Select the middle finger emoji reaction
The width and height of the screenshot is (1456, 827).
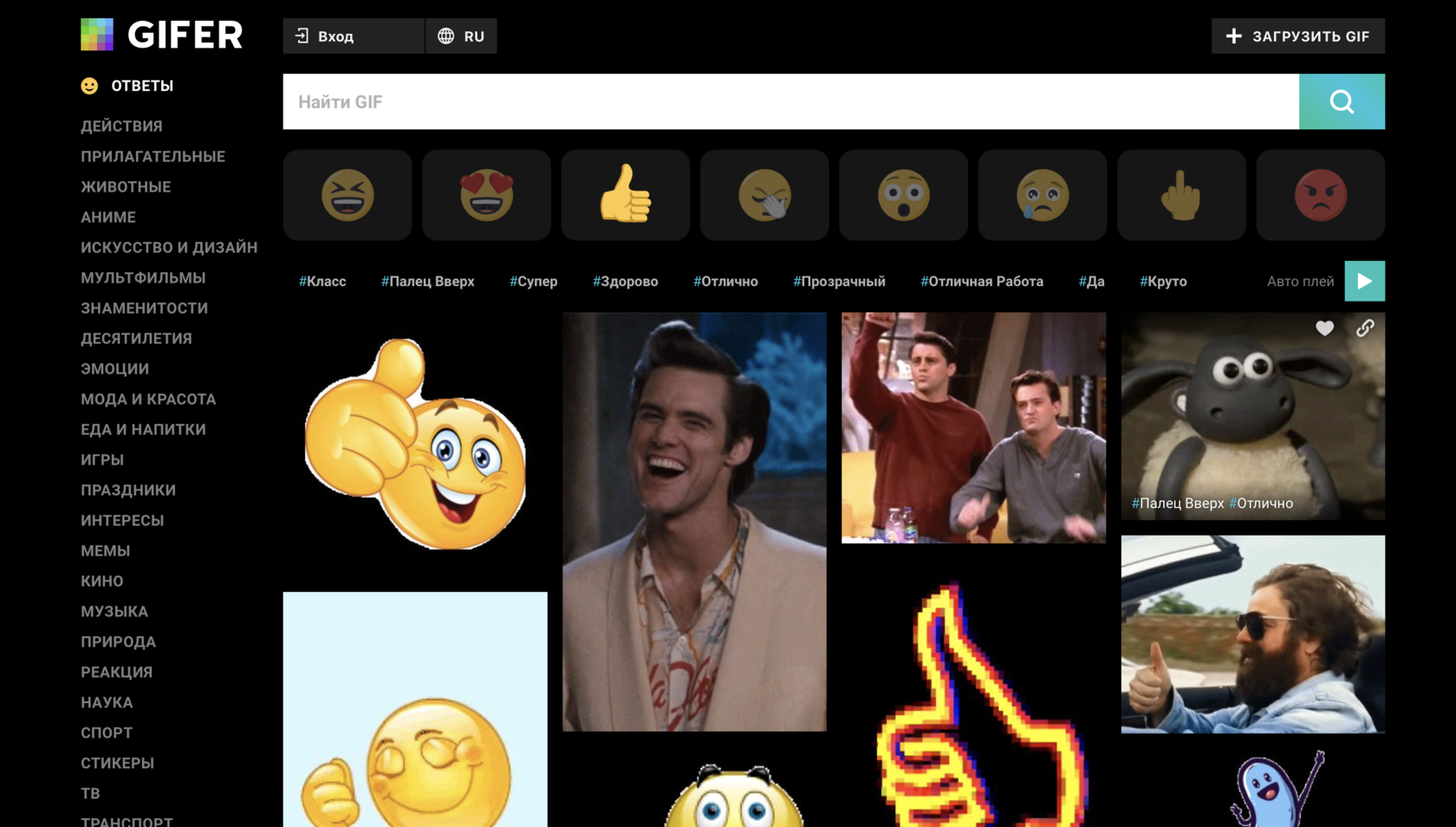(1181, 195)
